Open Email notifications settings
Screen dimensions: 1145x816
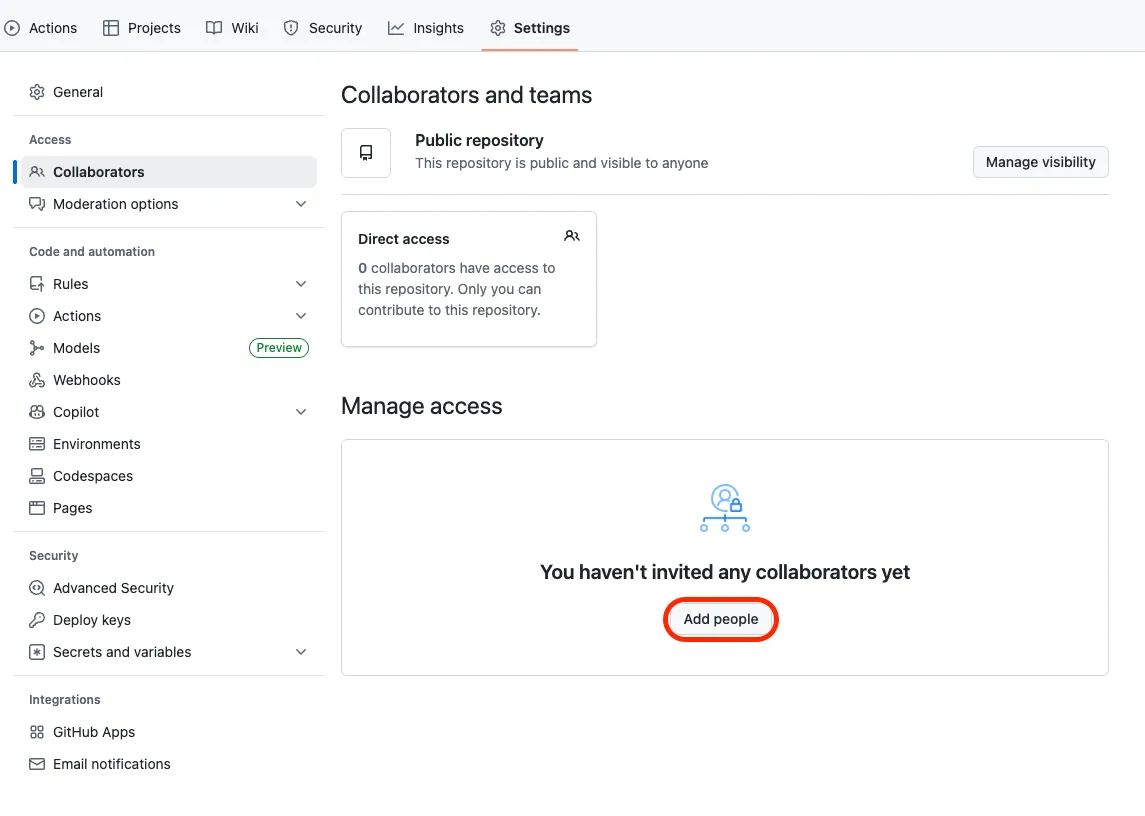pos(169,764)
